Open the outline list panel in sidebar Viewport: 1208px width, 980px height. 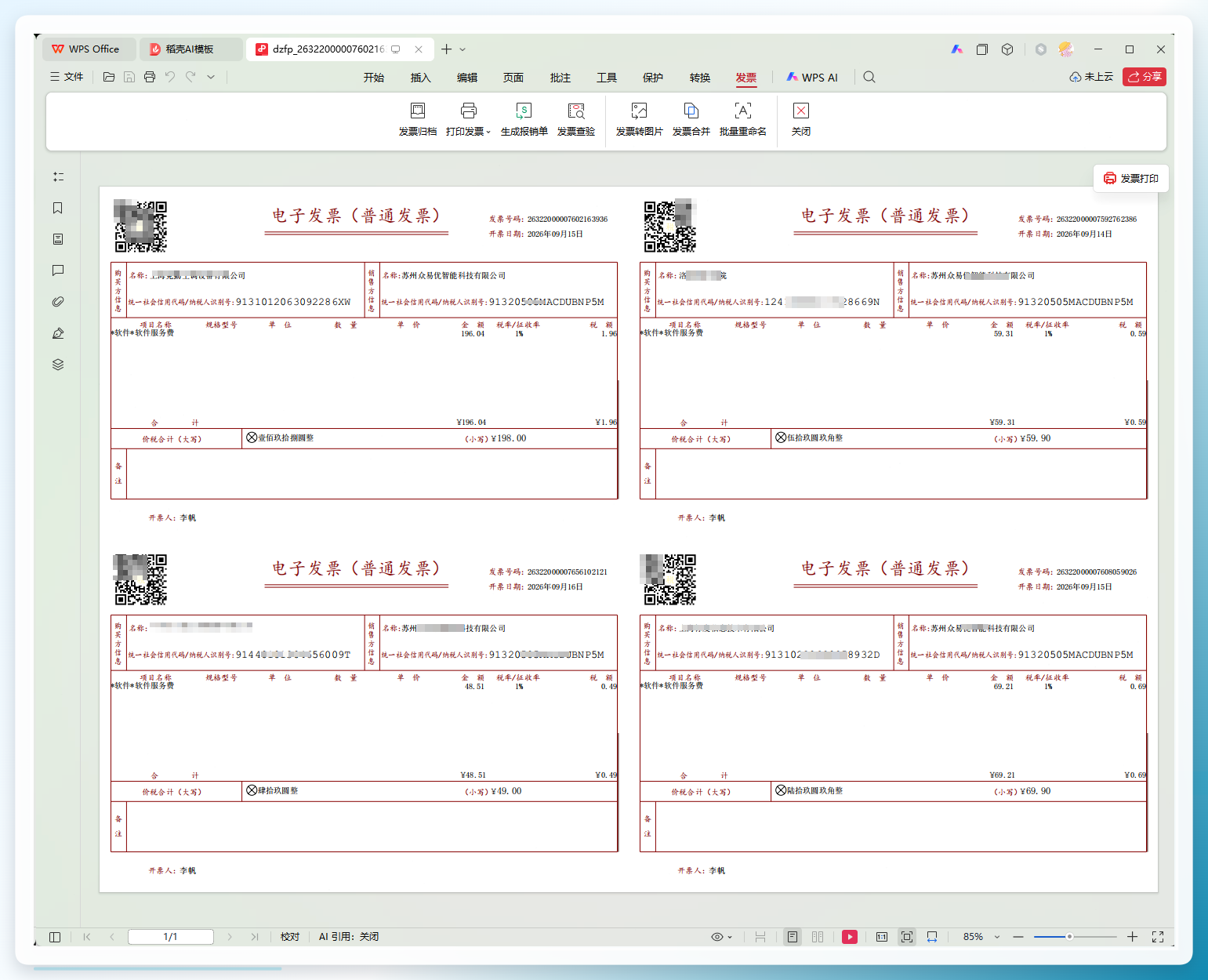tap(58, 176)
